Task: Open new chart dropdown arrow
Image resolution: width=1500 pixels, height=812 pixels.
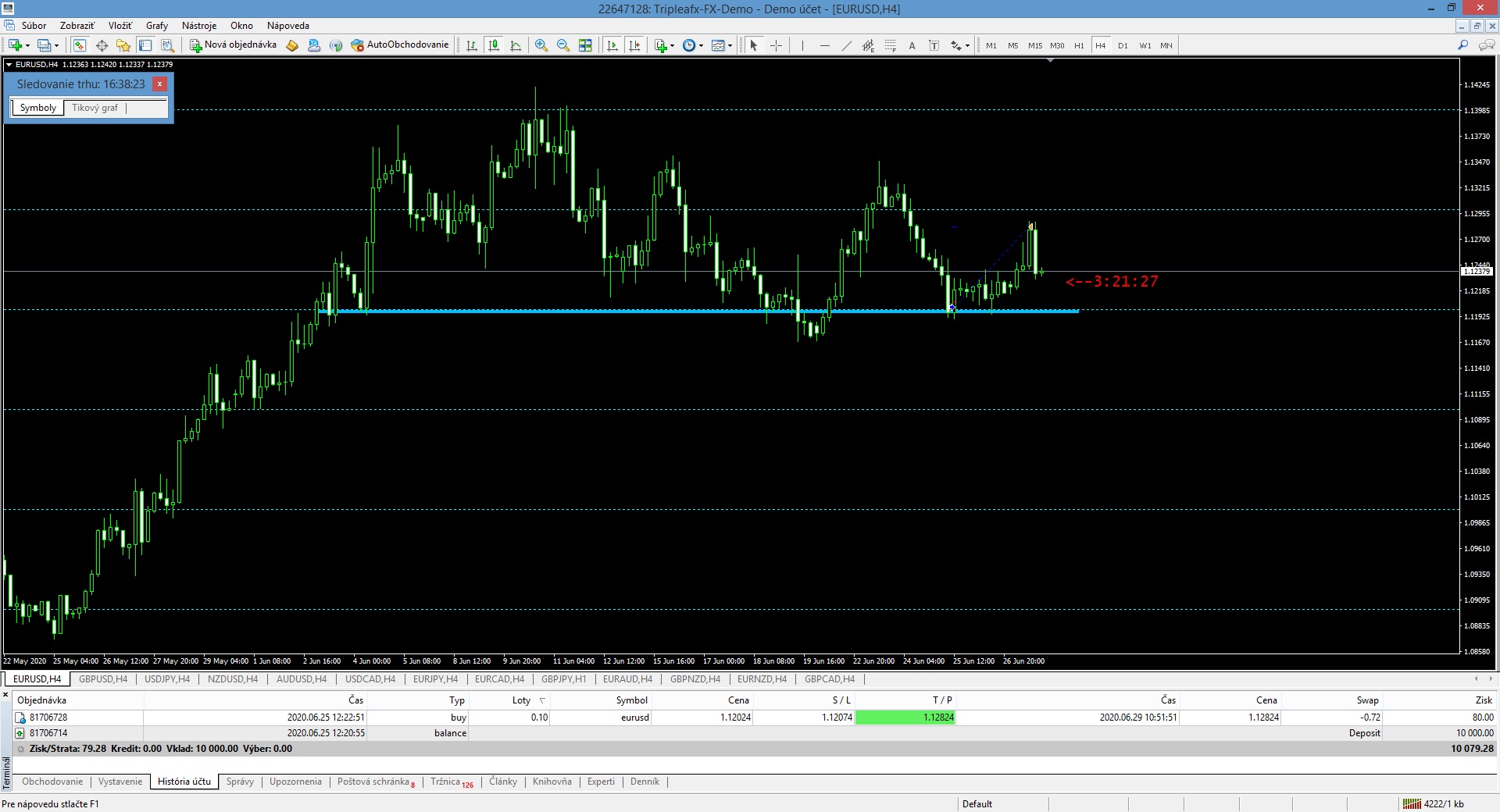Action: [28, 45]
